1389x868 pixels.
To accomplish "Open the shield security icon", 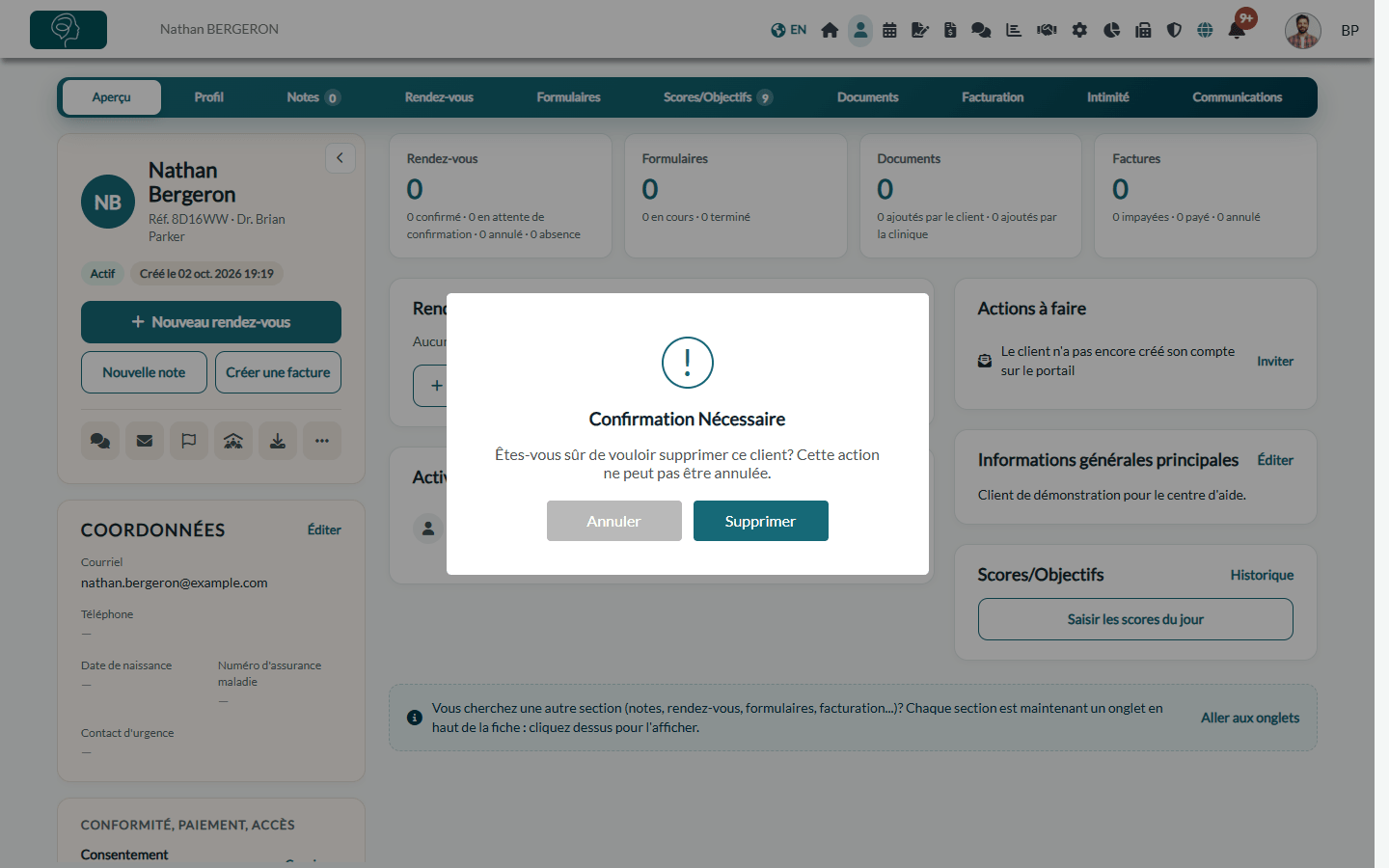I will click(1174, 30).
